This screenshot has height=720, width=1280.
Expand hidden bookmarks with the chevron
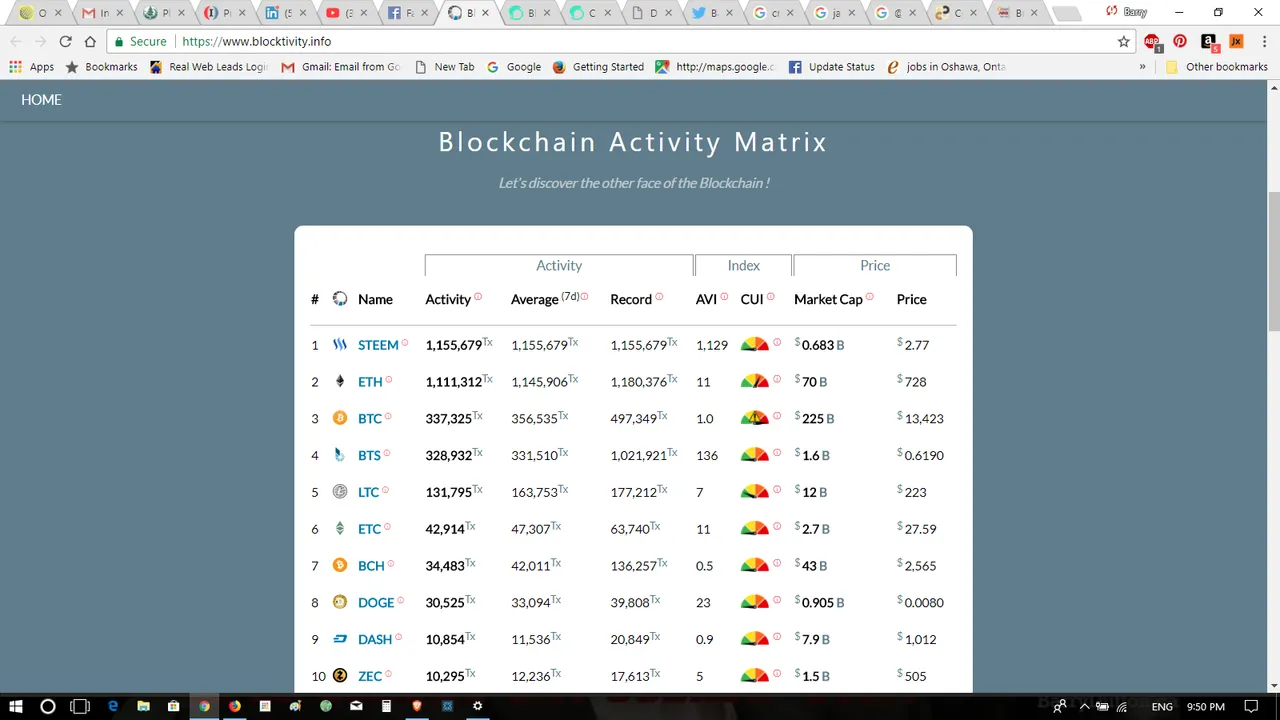(1142, 67)
